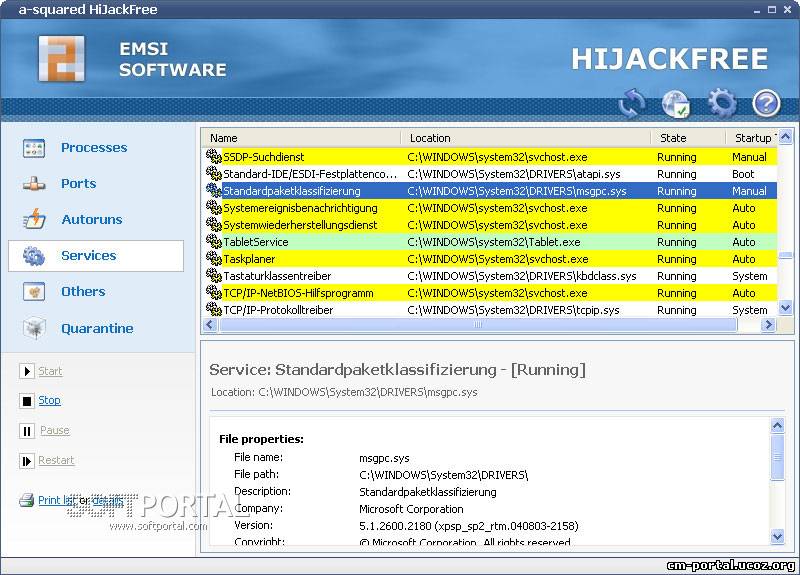The width and height of the screenshot is (800, 575).
Task: Open the Processes section
Action: click(x=94, y=147)
